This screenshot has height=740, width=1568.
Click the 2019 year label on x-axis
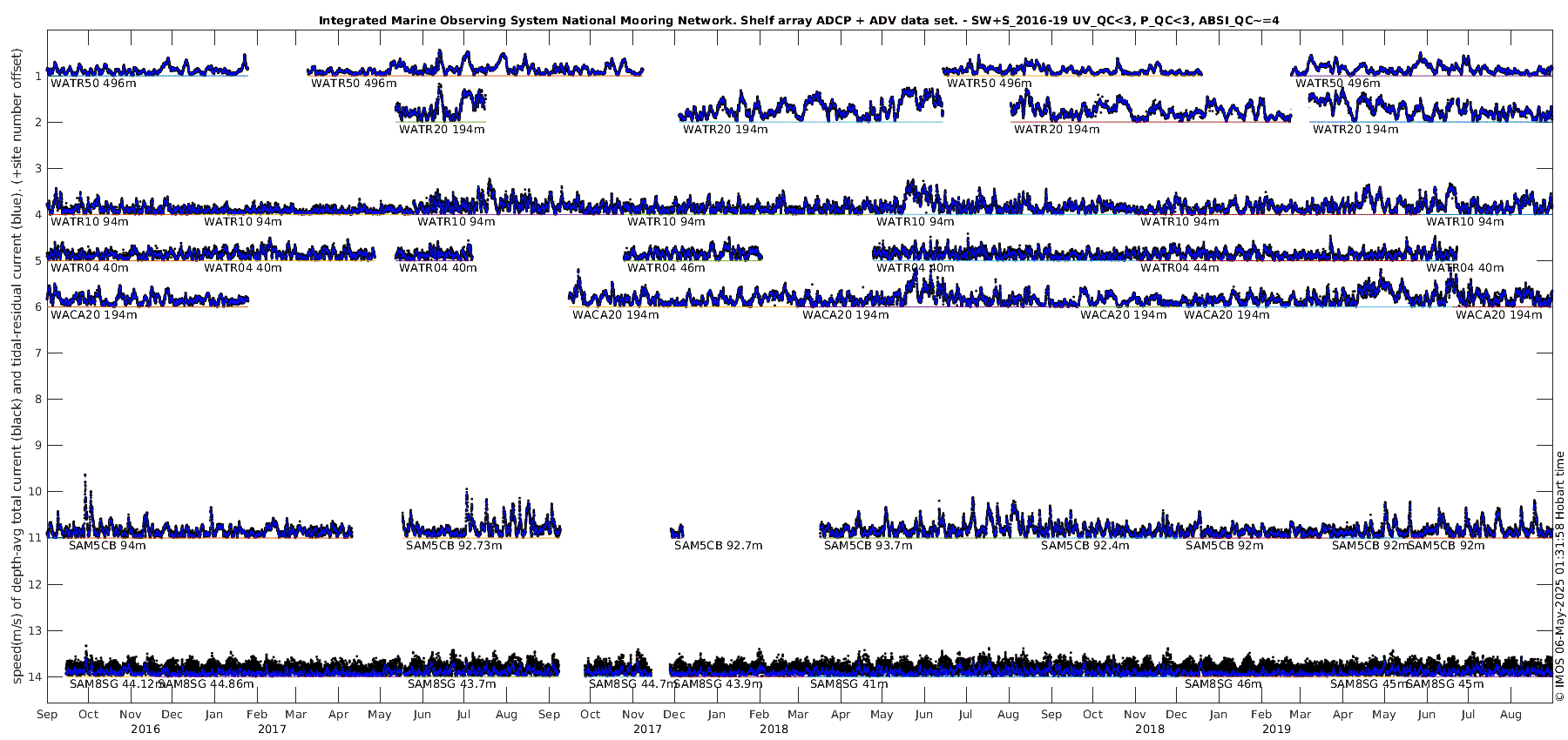[1276, 729]
